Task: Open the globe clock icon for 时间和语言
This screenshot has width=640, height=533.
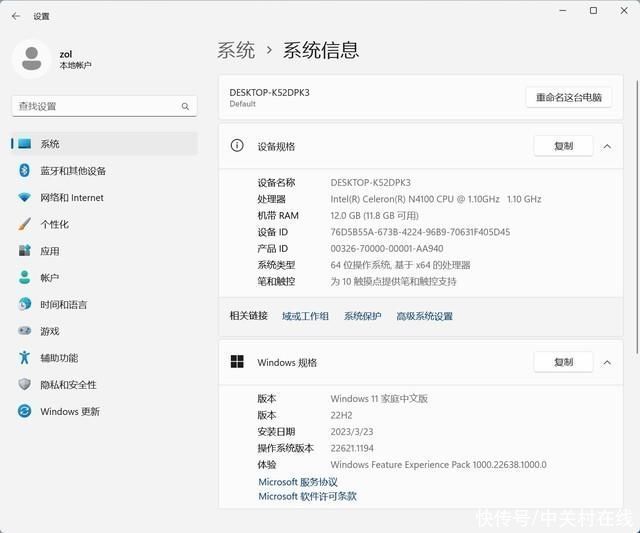Action: tap(24, 304)
